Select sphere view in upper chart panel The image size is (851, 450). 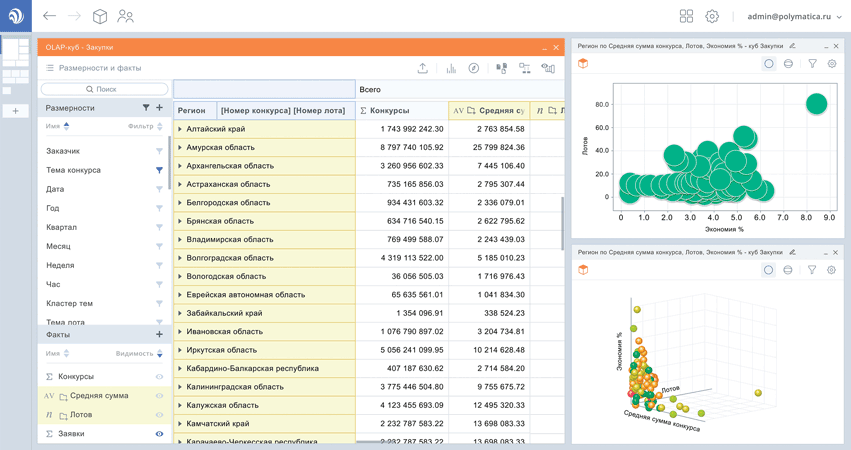click(x=788, y=64)
